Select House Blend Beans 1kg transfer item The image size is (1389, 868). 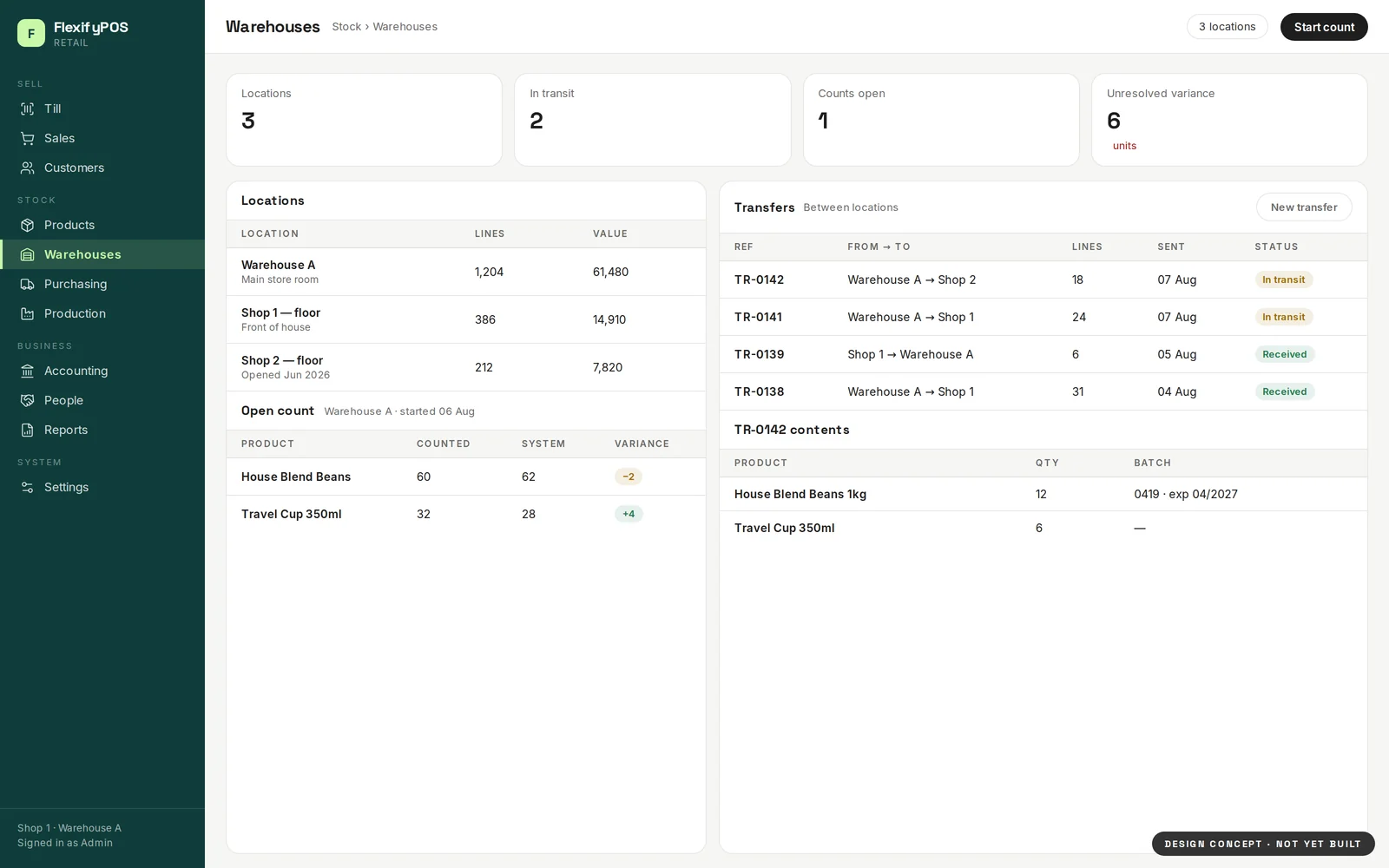click(1043, 494)
